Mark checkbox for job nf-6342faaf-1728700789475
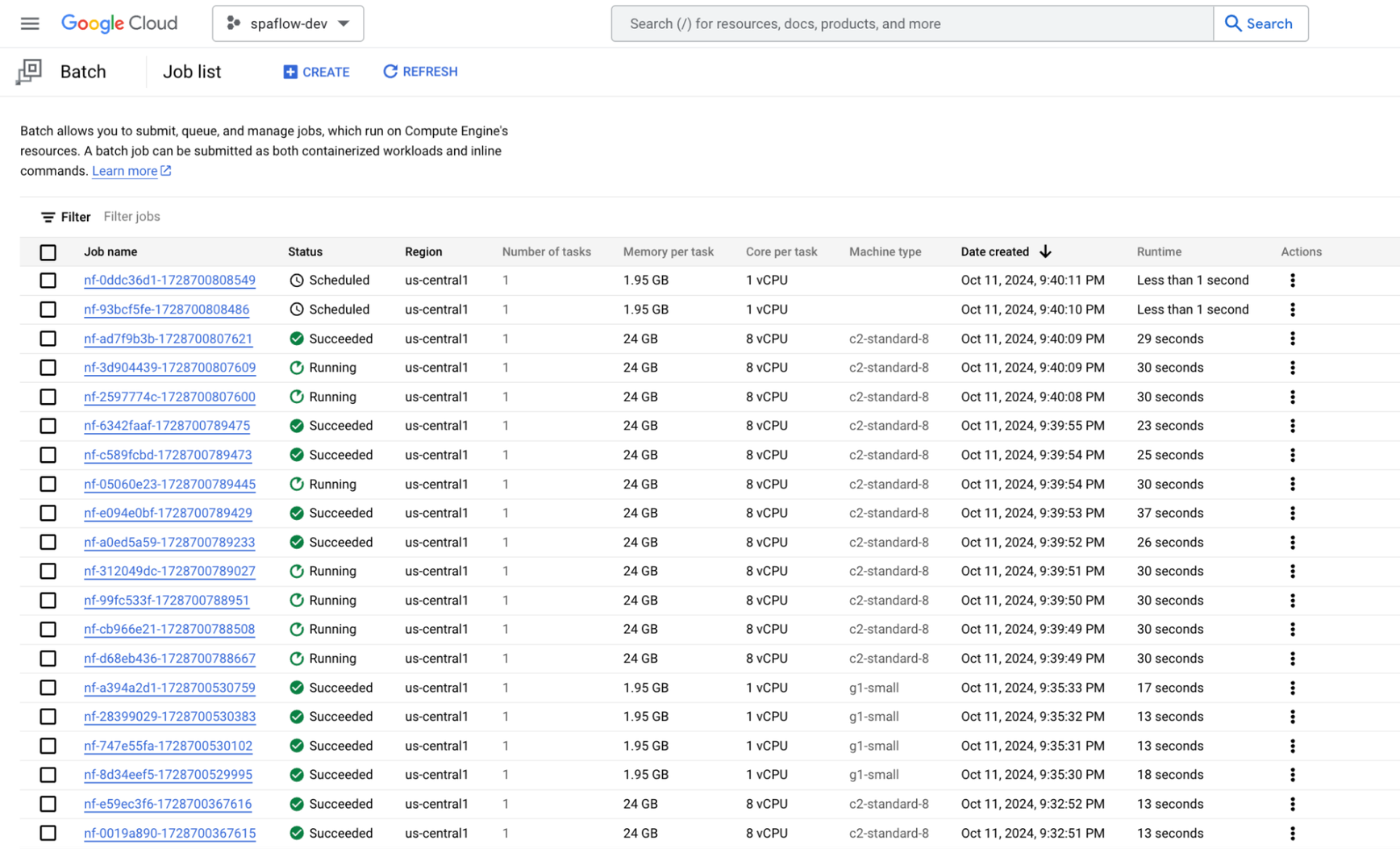The image size is (1400, 849). coord(48,426)
